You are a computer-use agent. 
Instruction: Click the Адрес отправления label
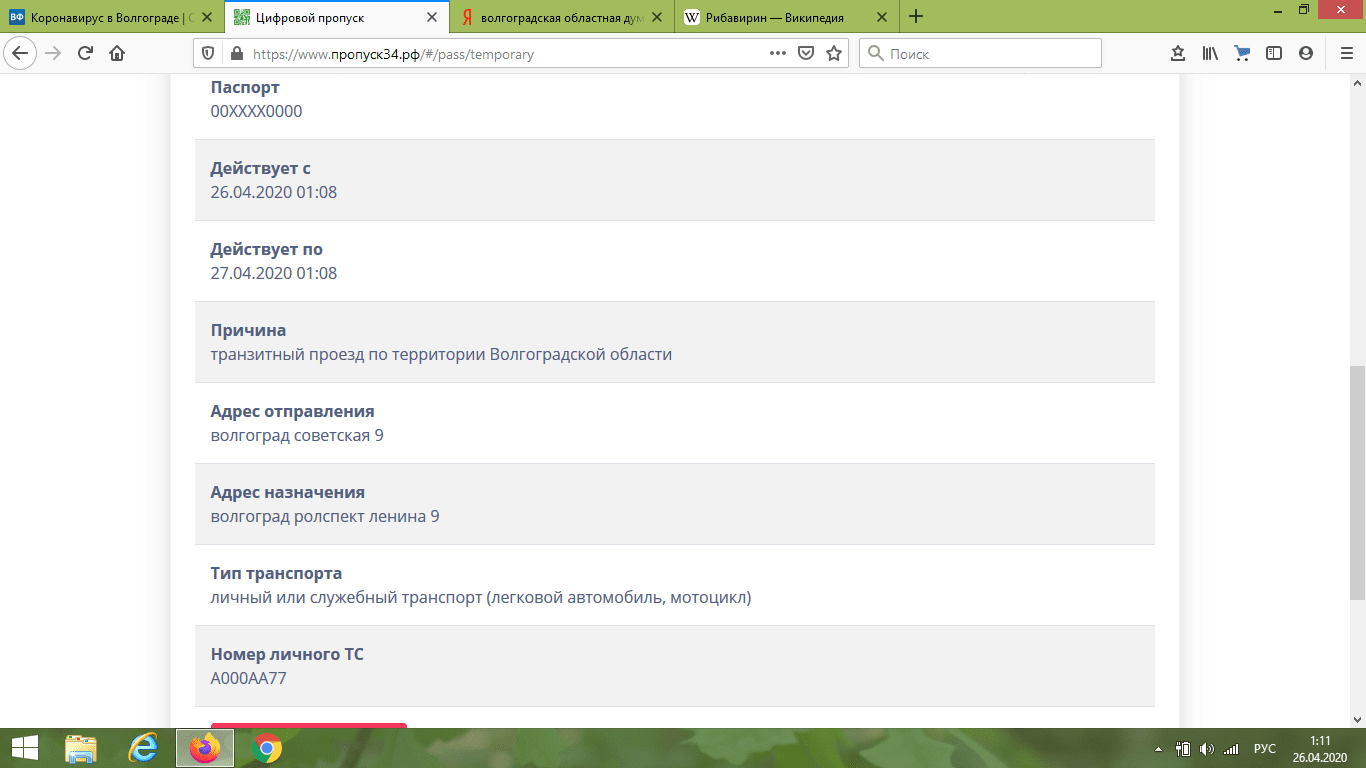[x=293, y=411]
